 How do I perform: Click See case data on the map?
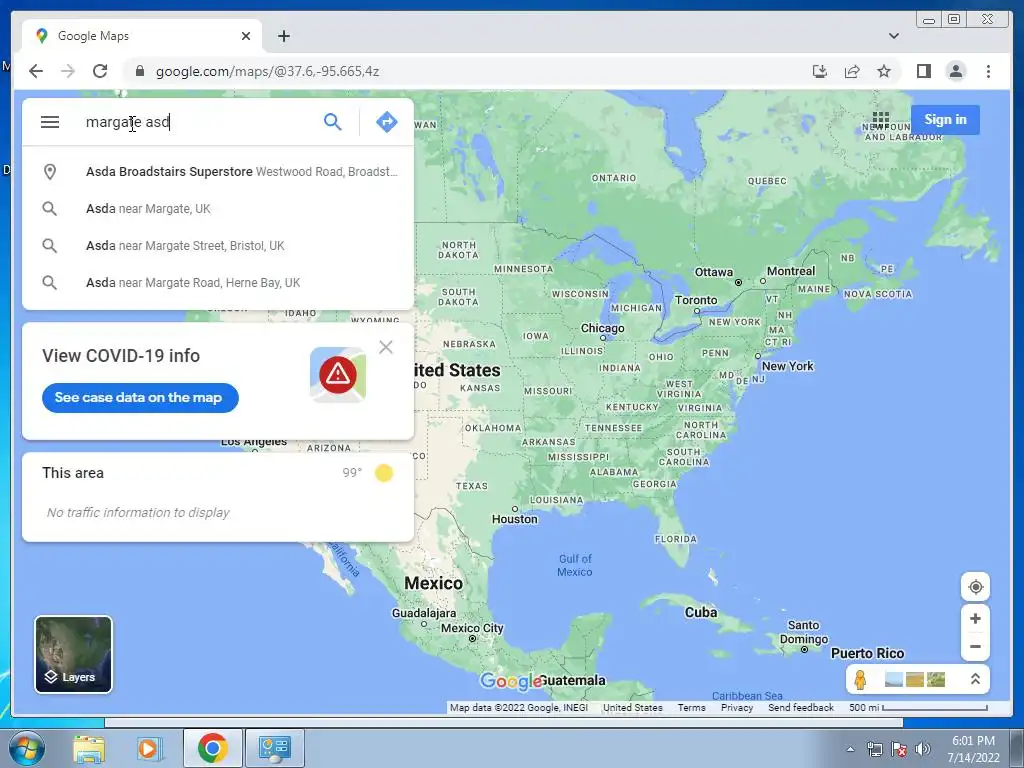point(140,397)
